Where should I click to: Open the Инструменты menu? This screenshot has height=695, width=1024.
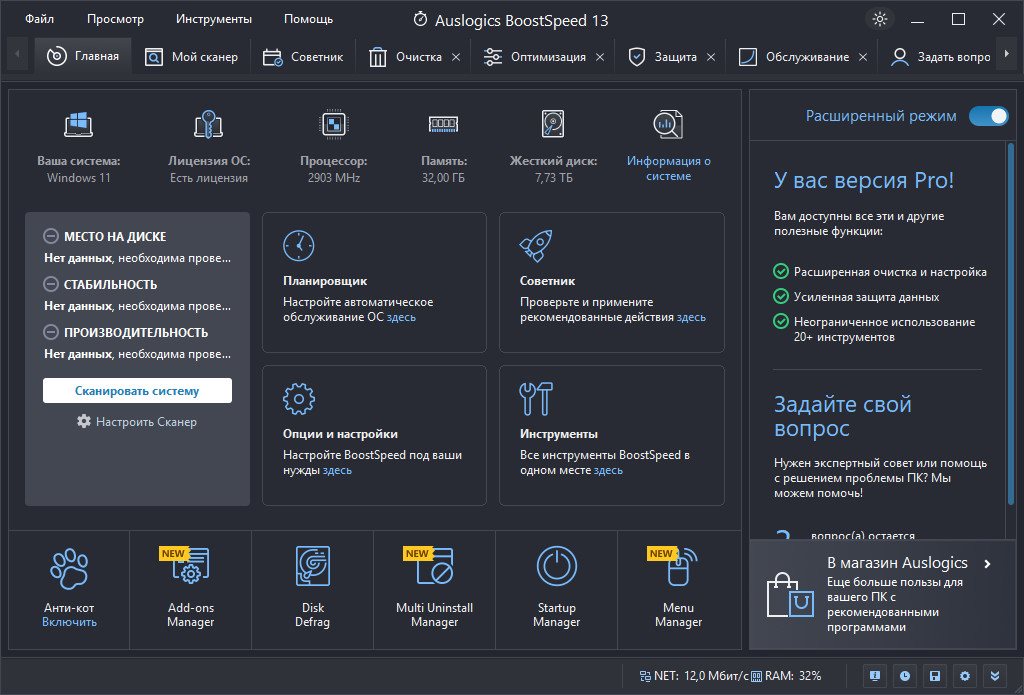pos(214,19)
